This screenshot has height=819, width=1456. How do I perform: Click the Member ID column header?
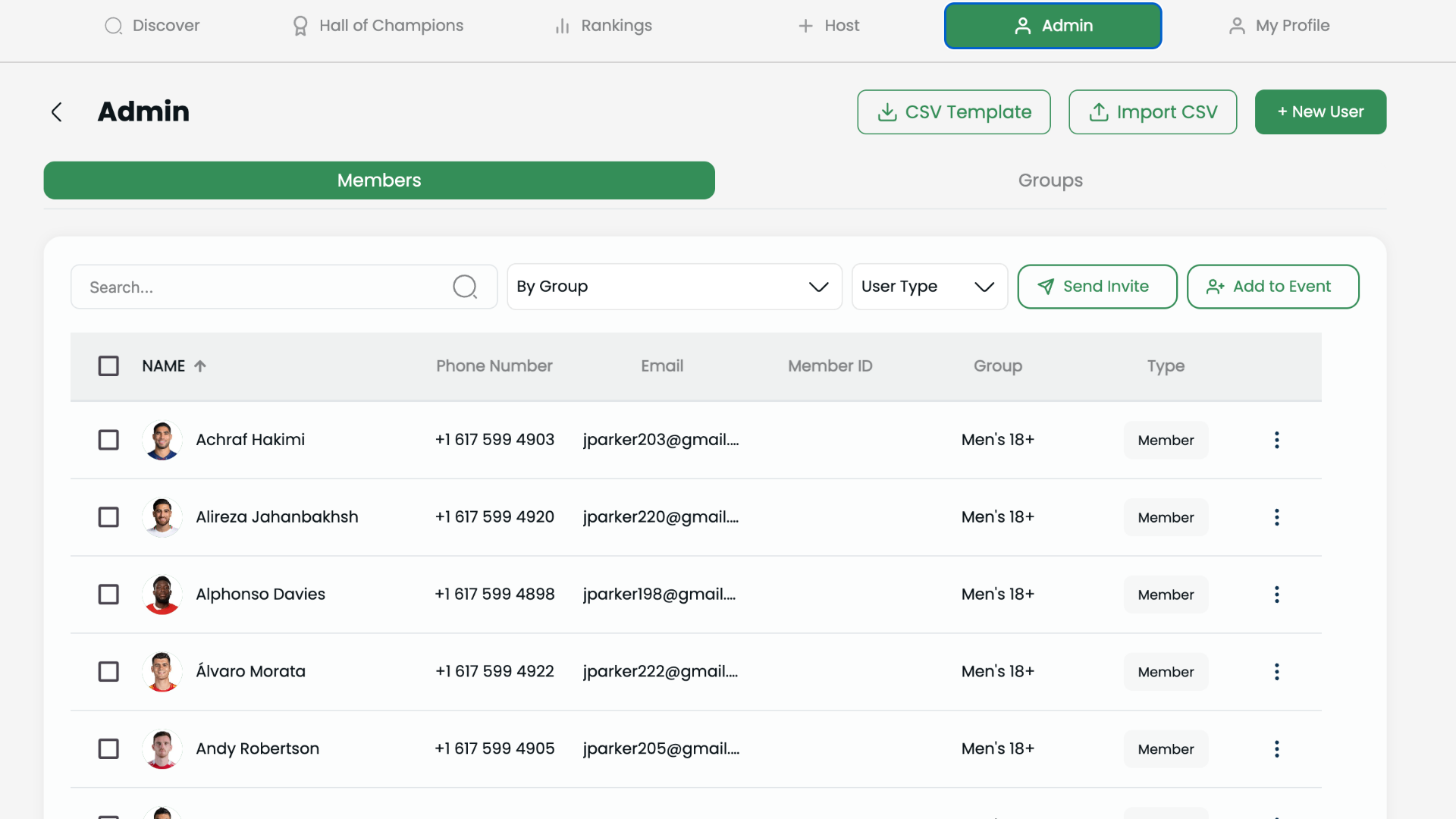pyautogui.click(x=830, y=366)
